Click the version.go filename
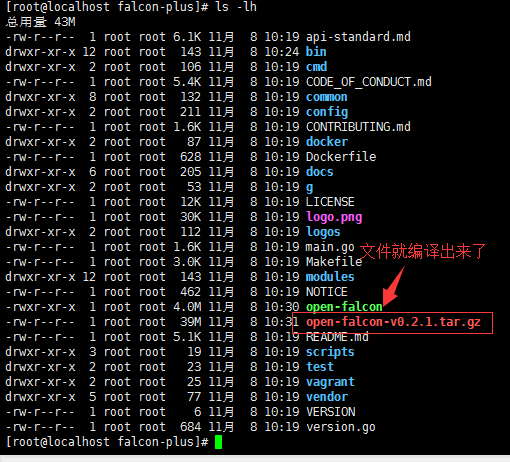Image resolution: width=510 pixels, height=462 pixels. point(341,427)
